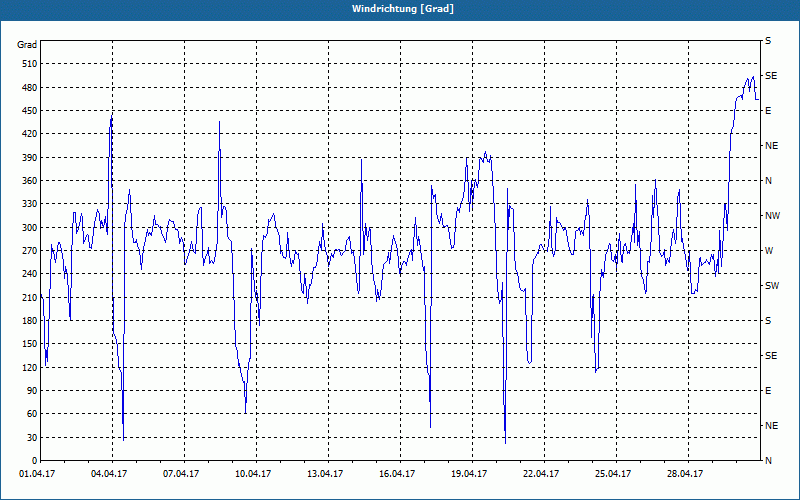This screenshot has height=500, width=800.
Task: Click the Windrichtung [Grad] chart title
Action: pos(402,9)
